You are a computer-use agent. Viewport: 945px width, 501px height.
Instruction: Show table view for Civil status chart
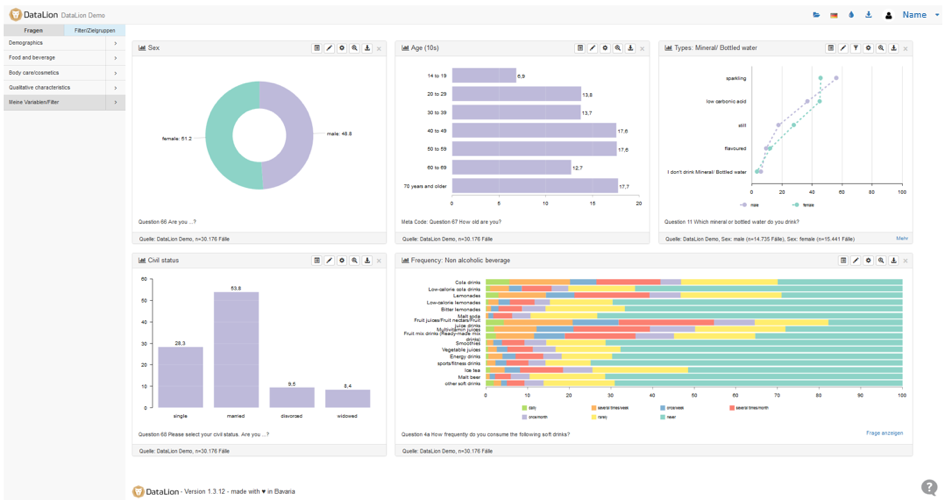(316, 261)
